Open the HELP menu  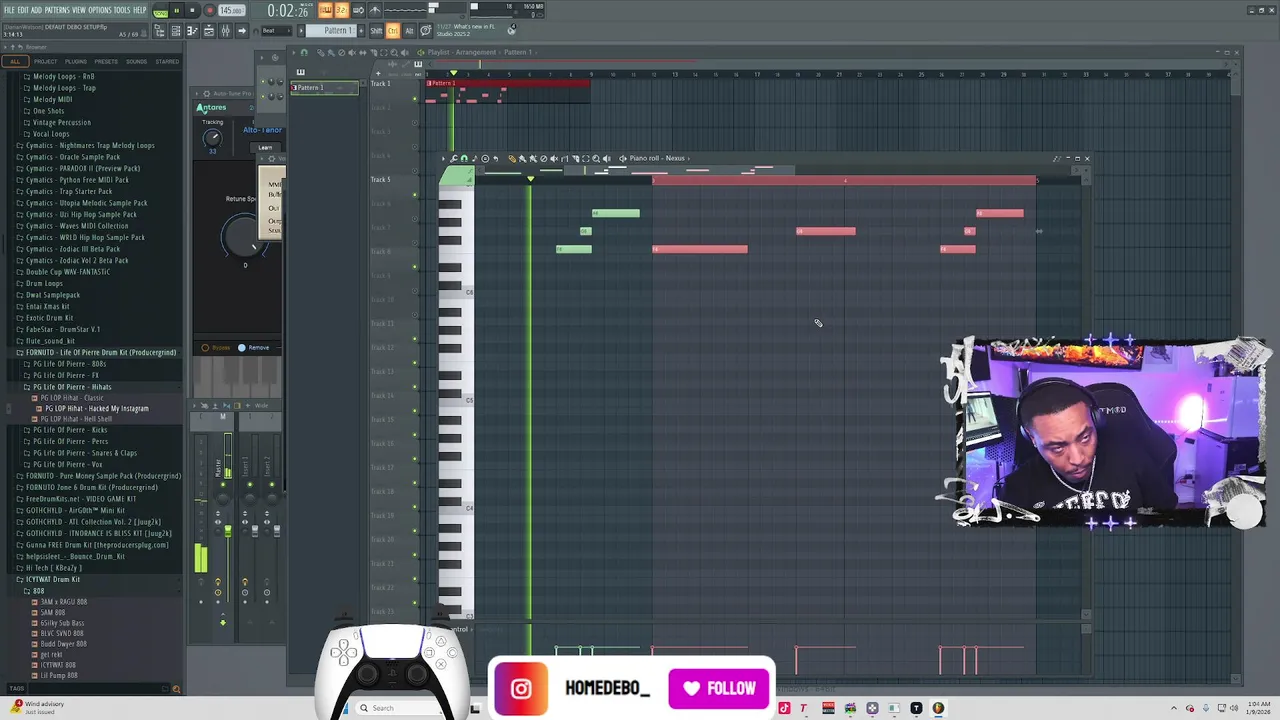(139, 10)
